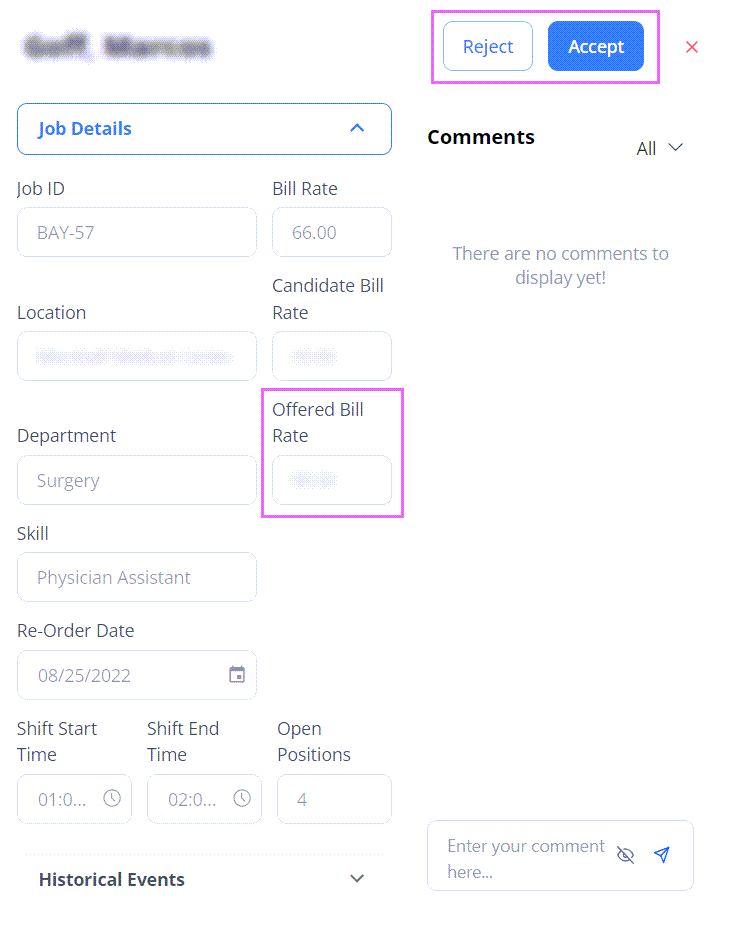Focus the comment entry text box

coord(526,858)
